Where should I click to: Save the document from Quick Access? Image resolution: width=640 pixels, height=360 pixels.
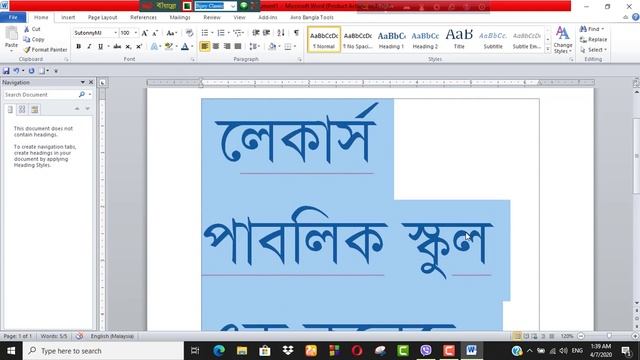point(6,71)
